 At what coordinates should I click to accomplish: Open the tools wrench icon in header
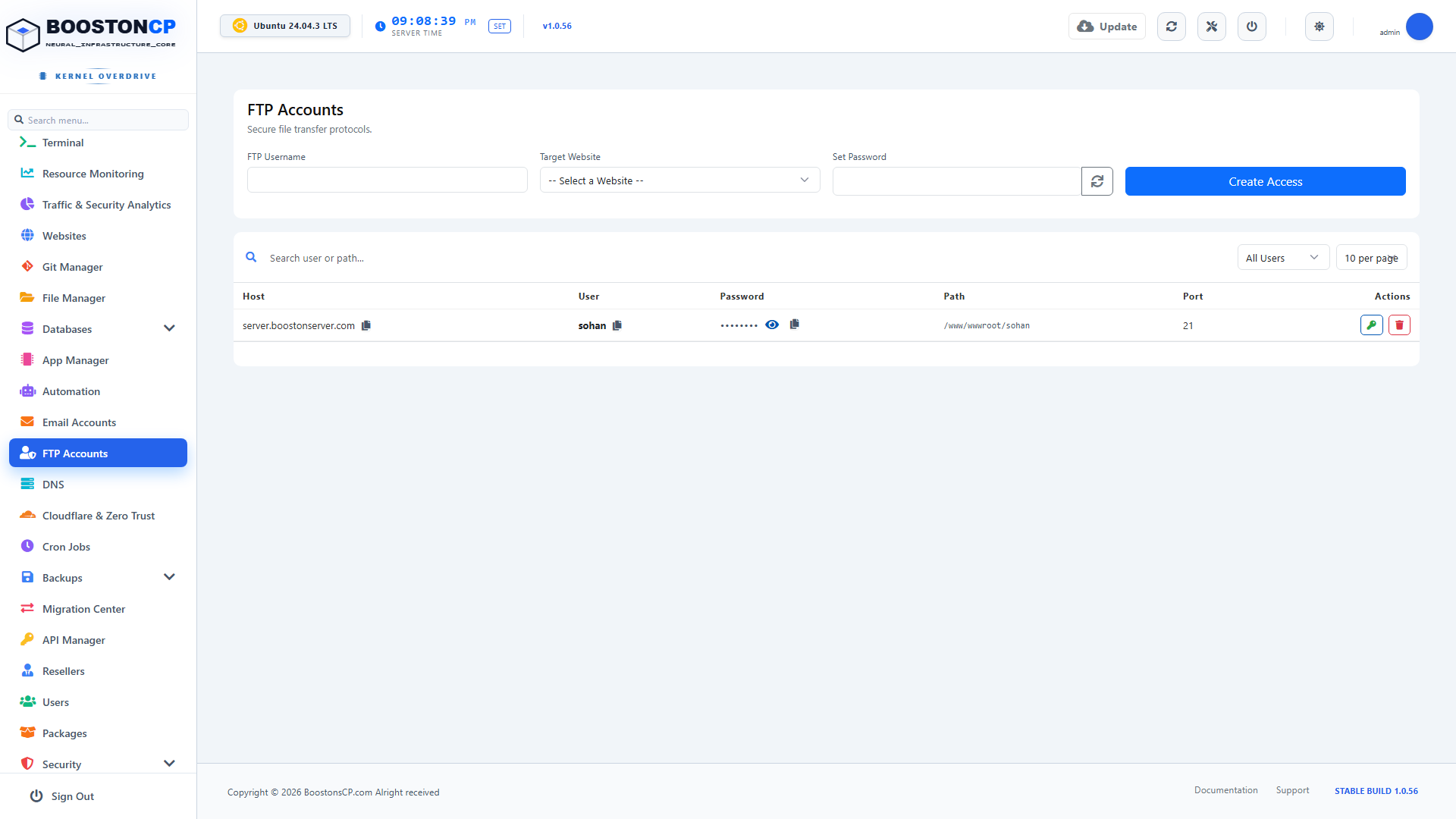(1211, 27)
